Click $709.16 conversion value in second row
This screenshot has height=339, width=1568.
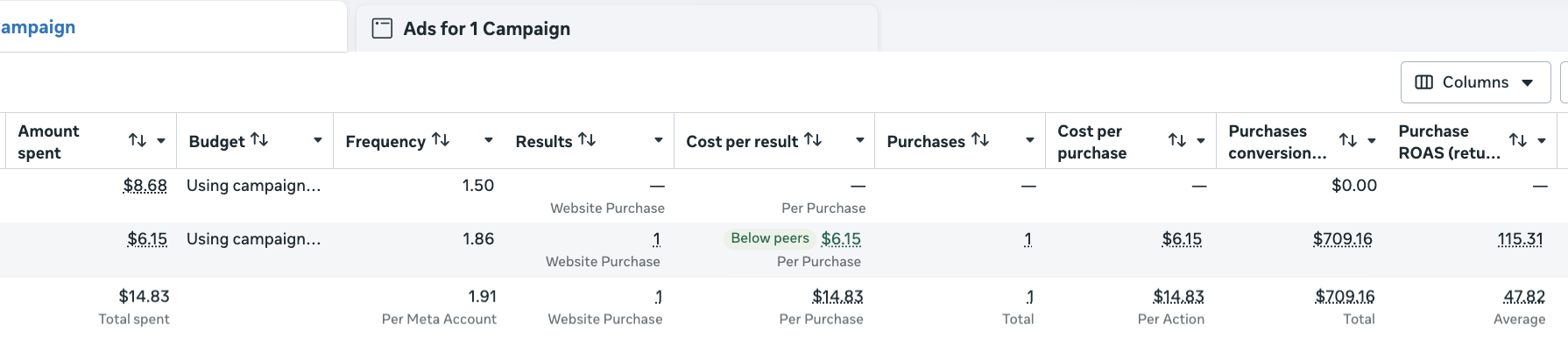point(1343,239)
